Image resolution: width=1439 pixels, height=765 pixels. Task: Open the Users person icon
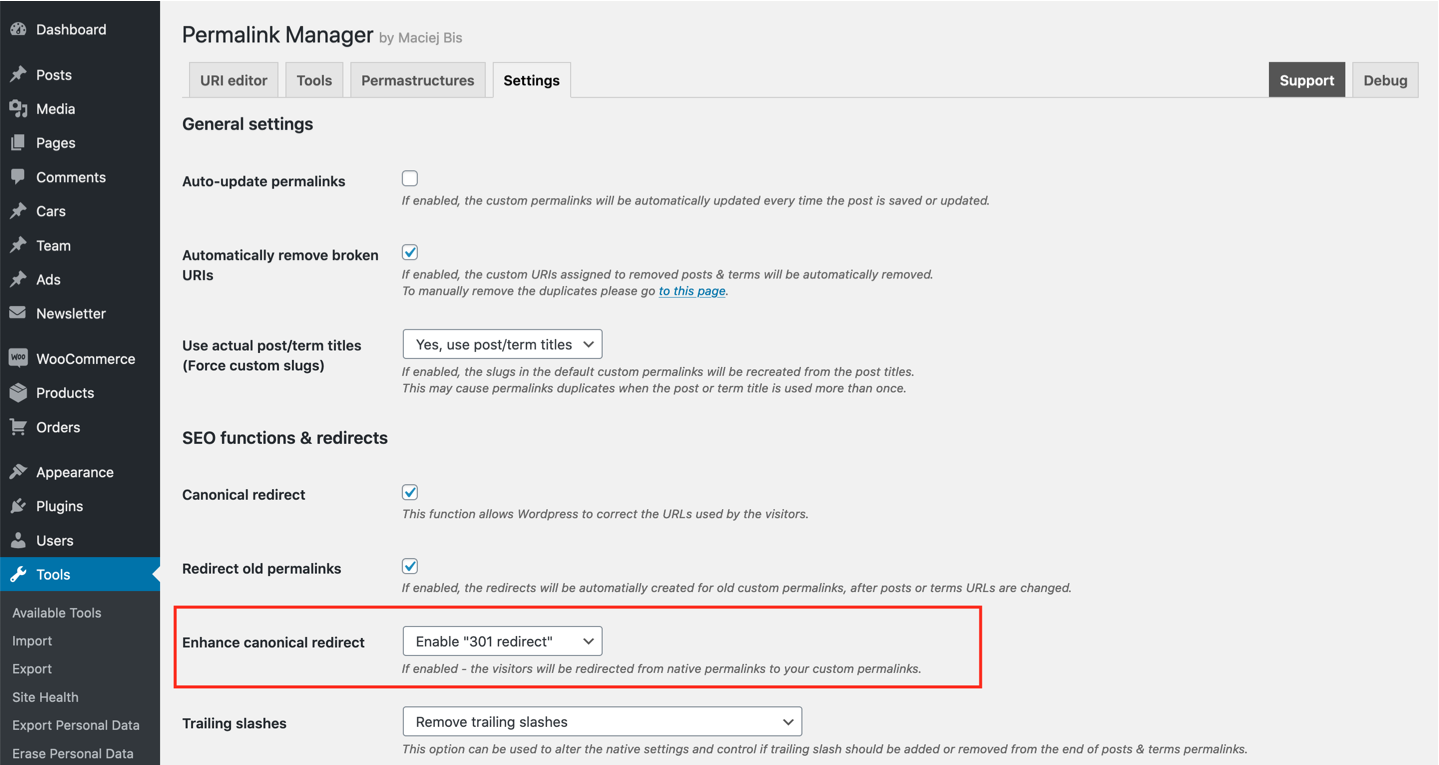point(18,540)
